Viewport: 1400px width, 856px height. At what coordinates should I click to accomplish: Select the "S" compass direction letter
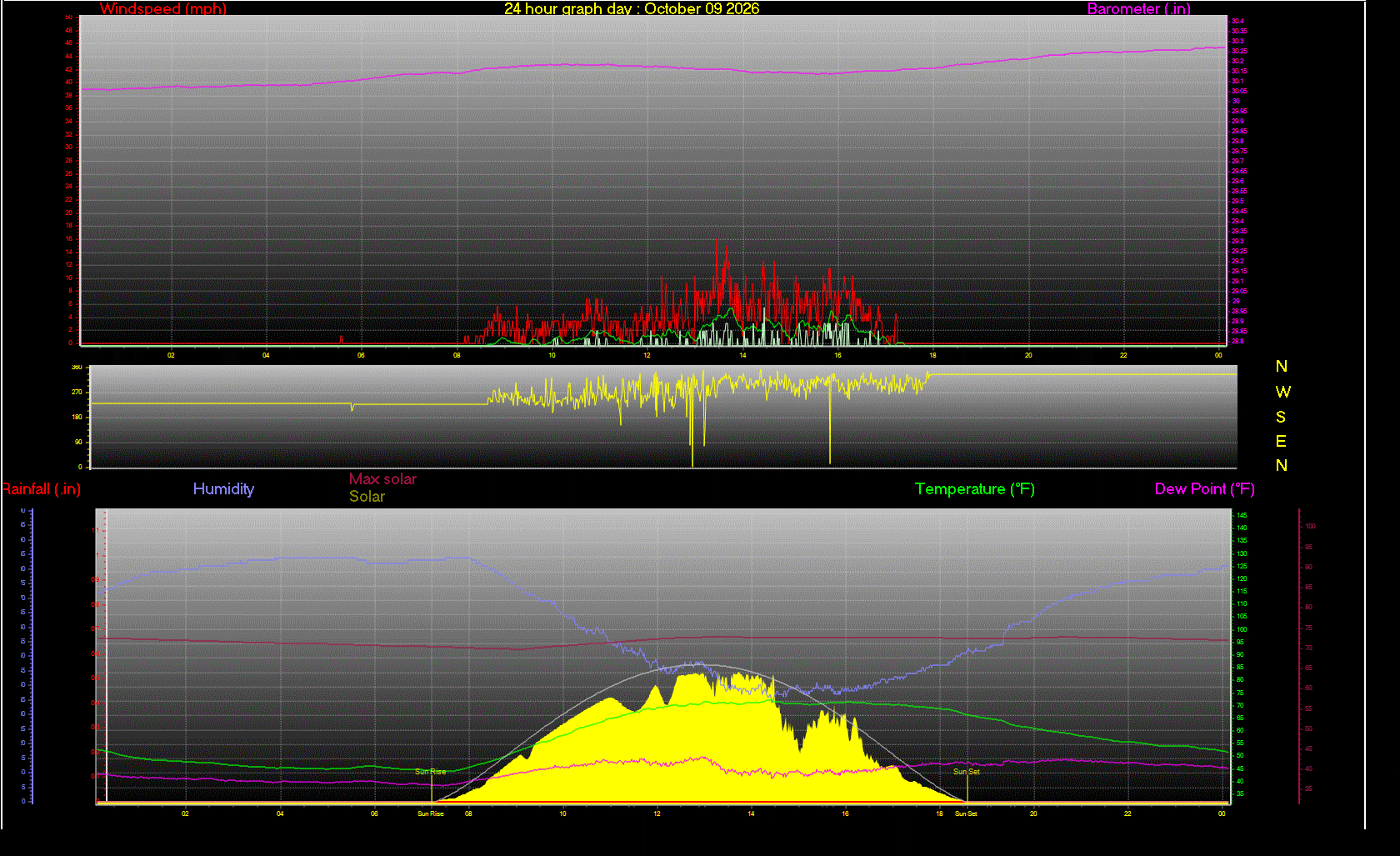[x=1281, y=417]
